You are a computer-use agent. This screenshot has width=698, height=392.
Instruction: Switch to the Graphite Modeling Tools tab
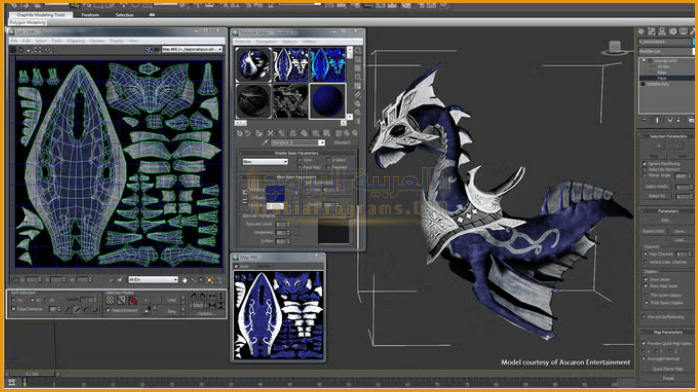tap(41, 15)
